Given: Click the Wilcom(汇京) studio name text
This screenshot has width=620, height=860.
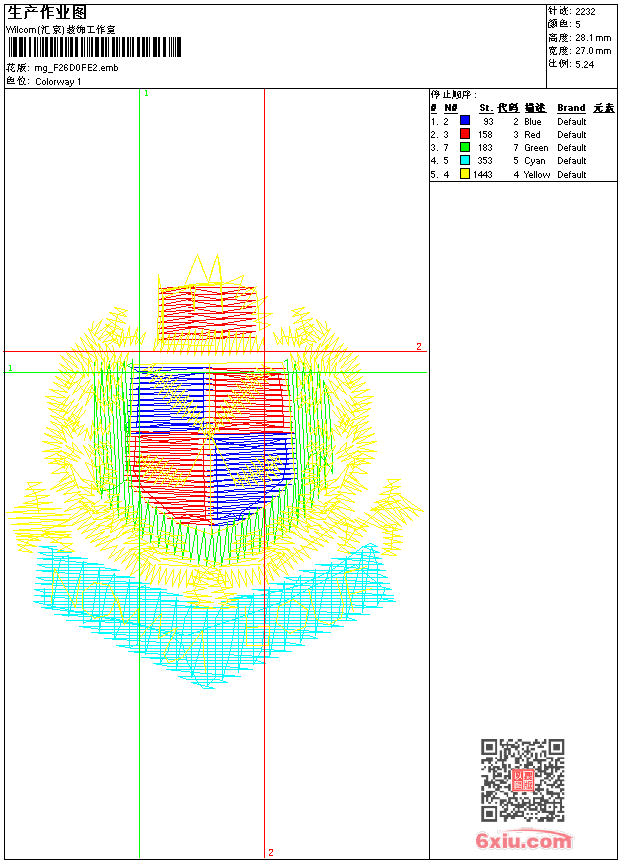Looking at the screenshot, I should 61,30.
